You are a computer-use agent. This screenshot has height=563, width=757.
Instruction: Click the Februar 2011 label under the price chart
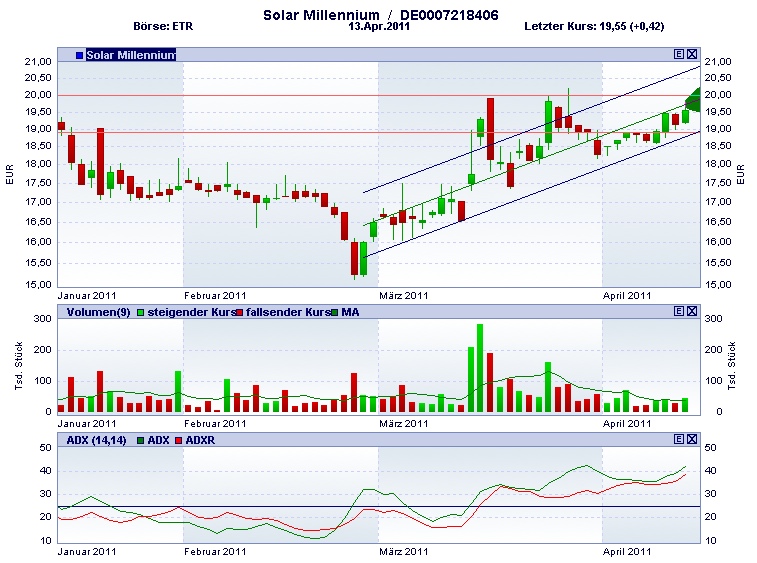pos(215,296)
